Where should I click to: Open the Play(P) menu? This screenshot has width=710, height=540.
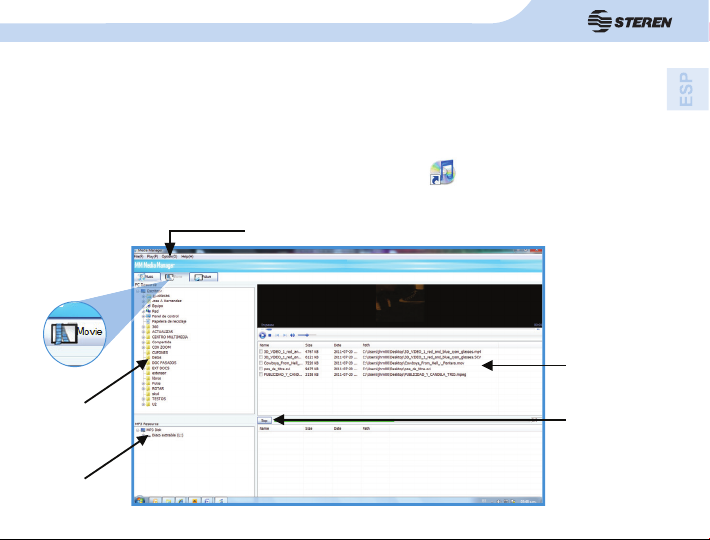[152, 257]
